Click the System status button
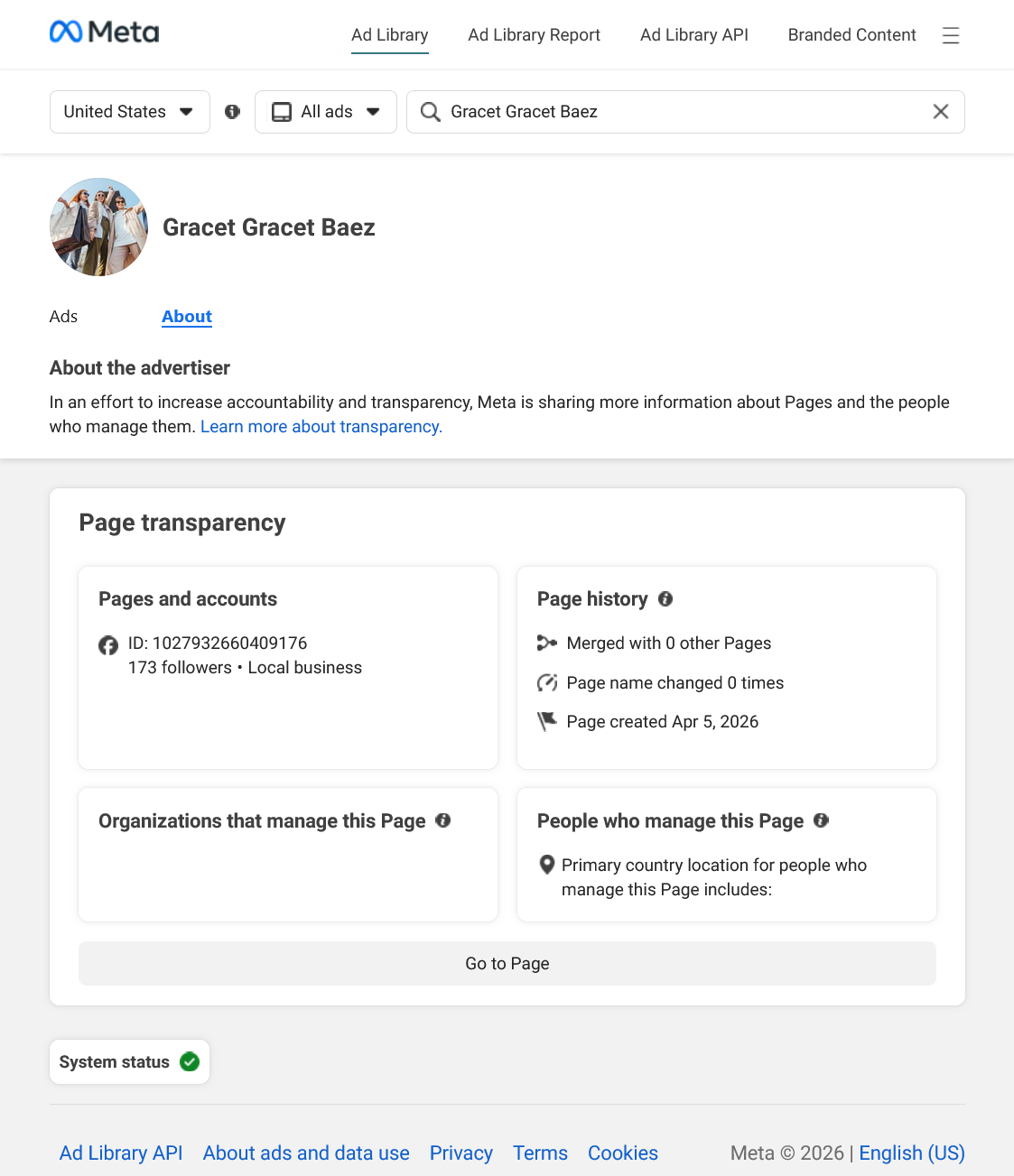 click(x=130, y=1061)
